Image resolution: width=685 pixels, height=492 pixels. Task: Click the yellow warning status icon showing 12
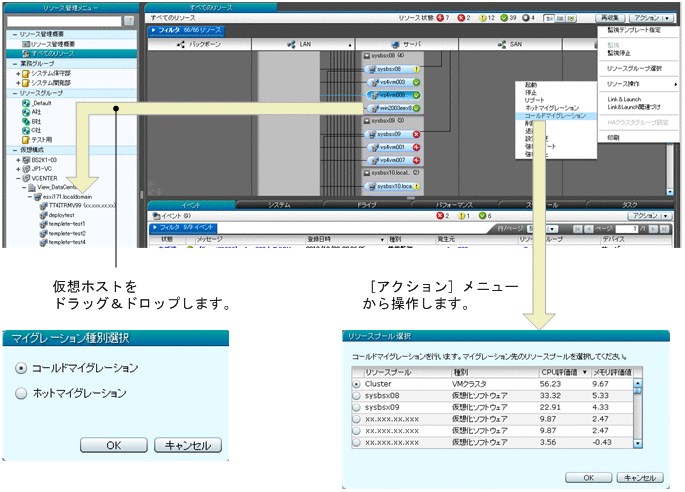pos(482,18)
